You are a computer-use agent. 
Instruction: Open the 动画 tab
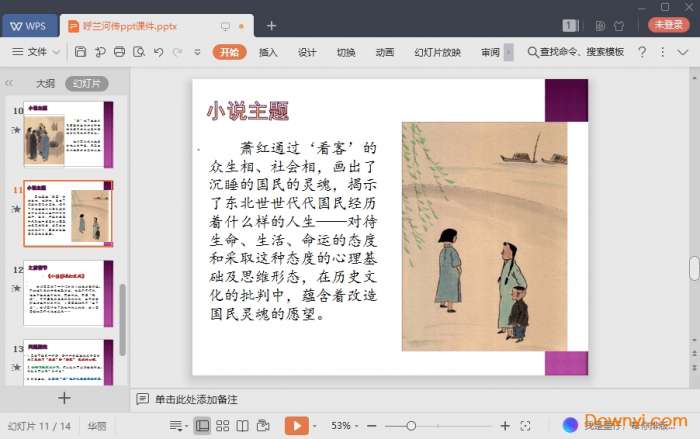(384, 52)
